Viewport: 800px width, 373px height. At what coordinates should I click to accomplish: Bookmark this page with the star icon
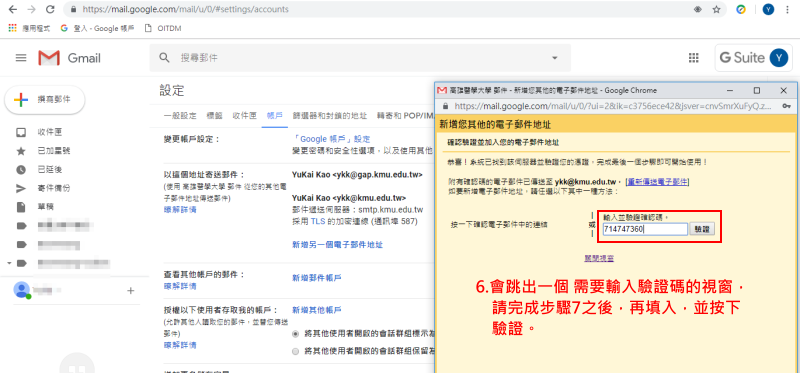pyautogui.click(x=716, y=9)
